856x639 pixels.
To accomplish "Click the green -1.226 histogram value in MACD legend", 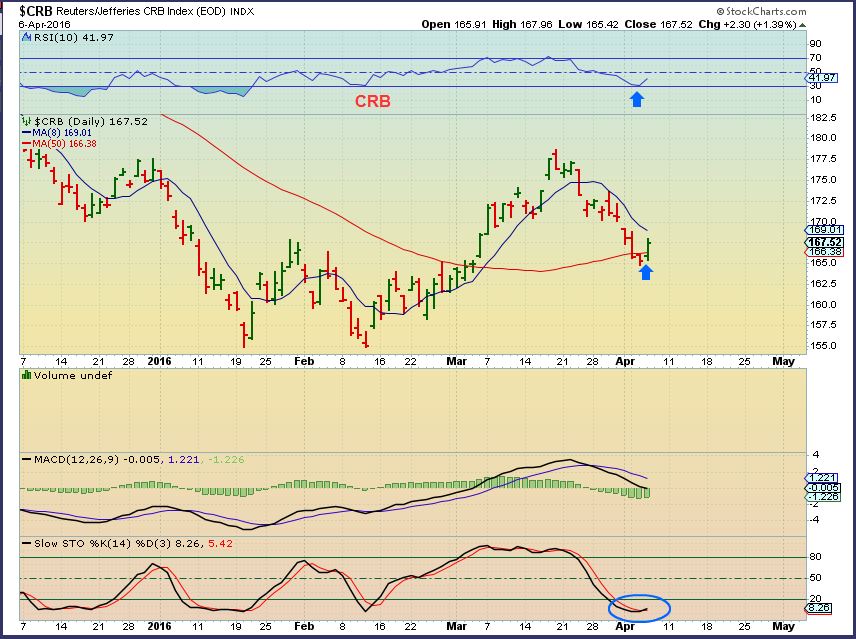I will click(x=225, y=459).
